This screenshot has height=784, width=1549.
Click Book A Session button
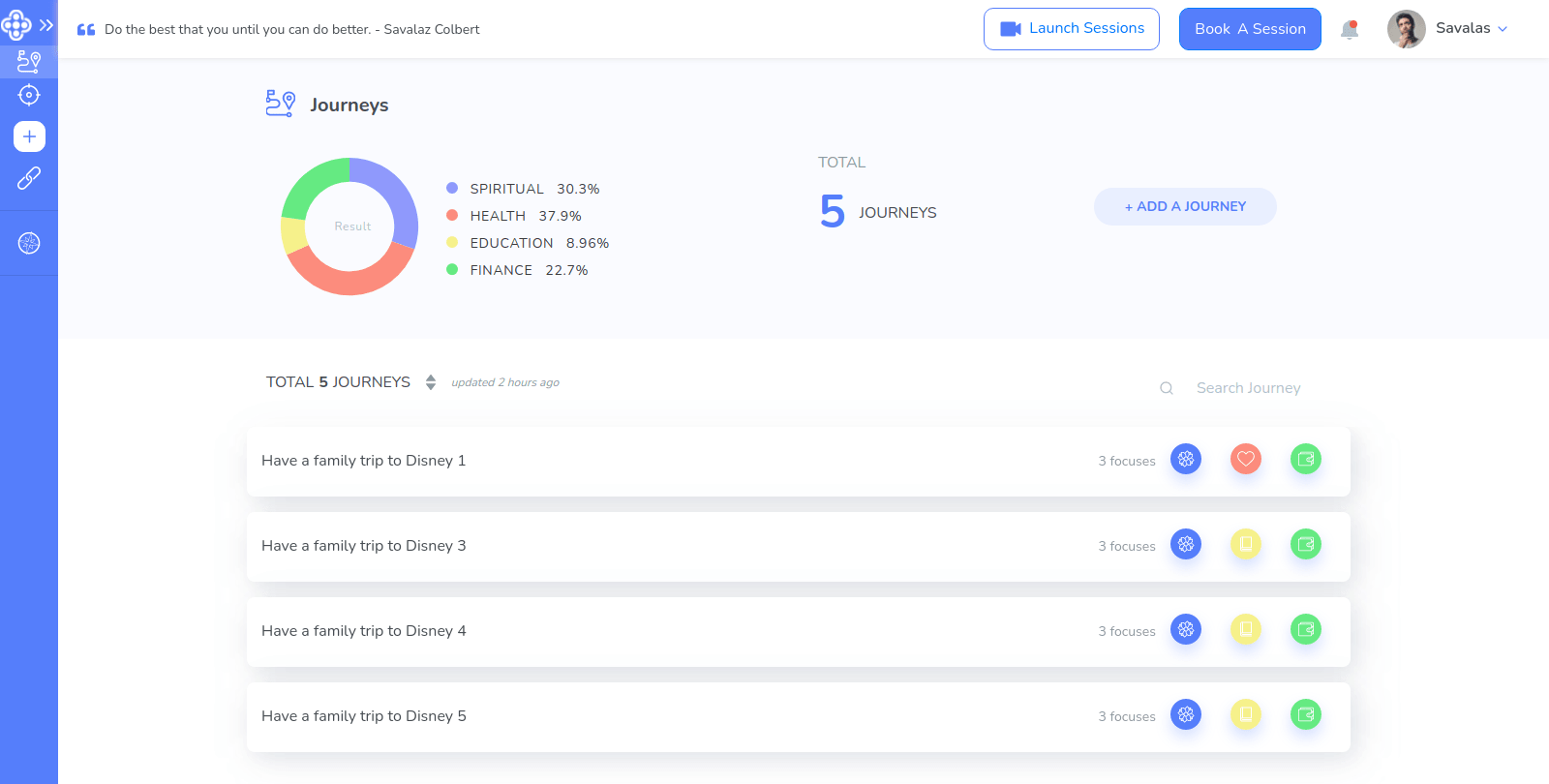pos(1250,29)
